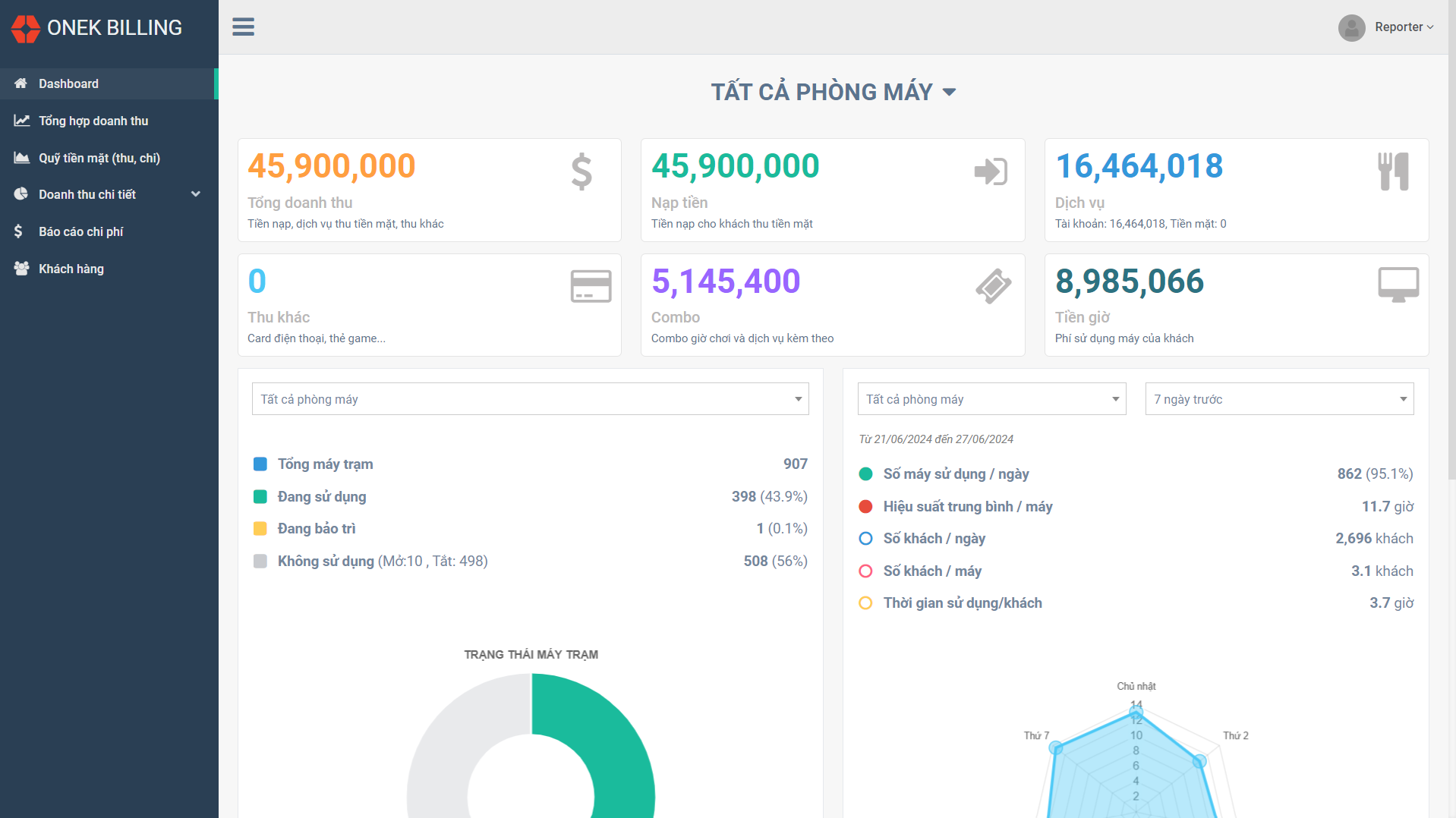
Task: Click the Chủ nhật radar data point
Action: point(1136,712)
